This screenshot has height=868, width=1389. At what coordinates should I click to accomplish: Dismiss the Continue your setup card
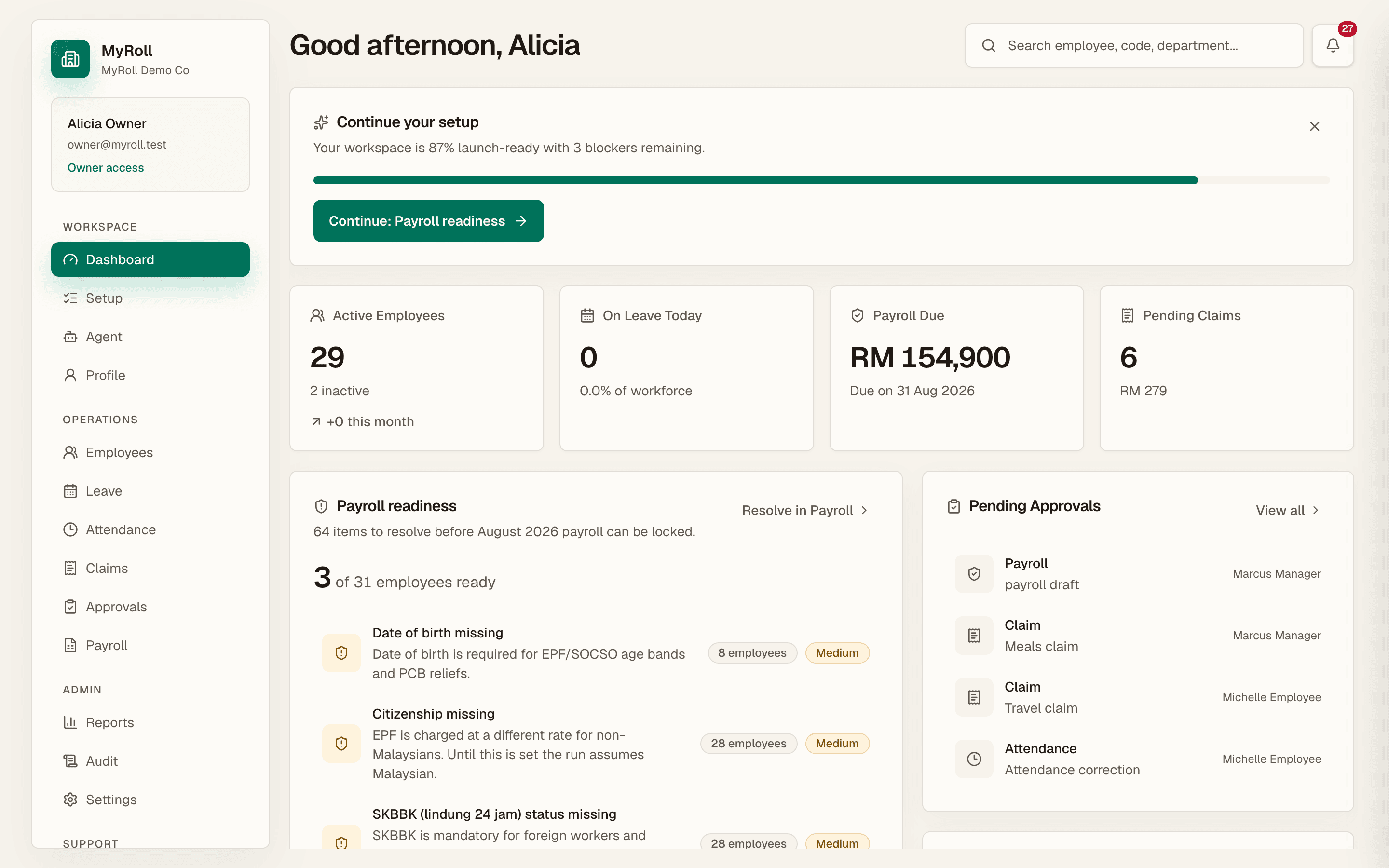(1314, 126)
